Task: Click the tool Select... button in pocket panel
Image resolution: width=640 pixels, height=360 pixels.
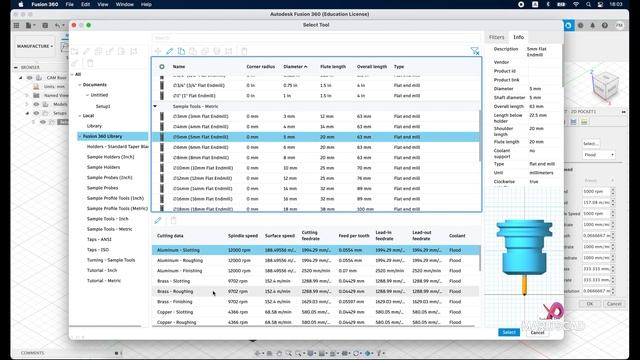Action: point(591,143)
